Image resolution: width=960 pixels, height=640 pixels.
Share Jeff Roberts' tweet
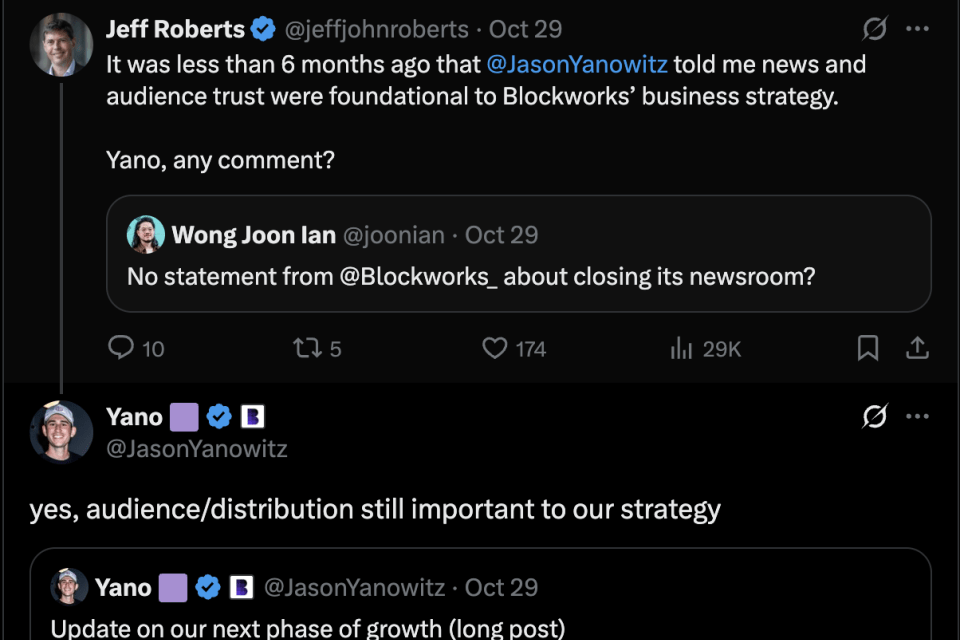point(917,348)
